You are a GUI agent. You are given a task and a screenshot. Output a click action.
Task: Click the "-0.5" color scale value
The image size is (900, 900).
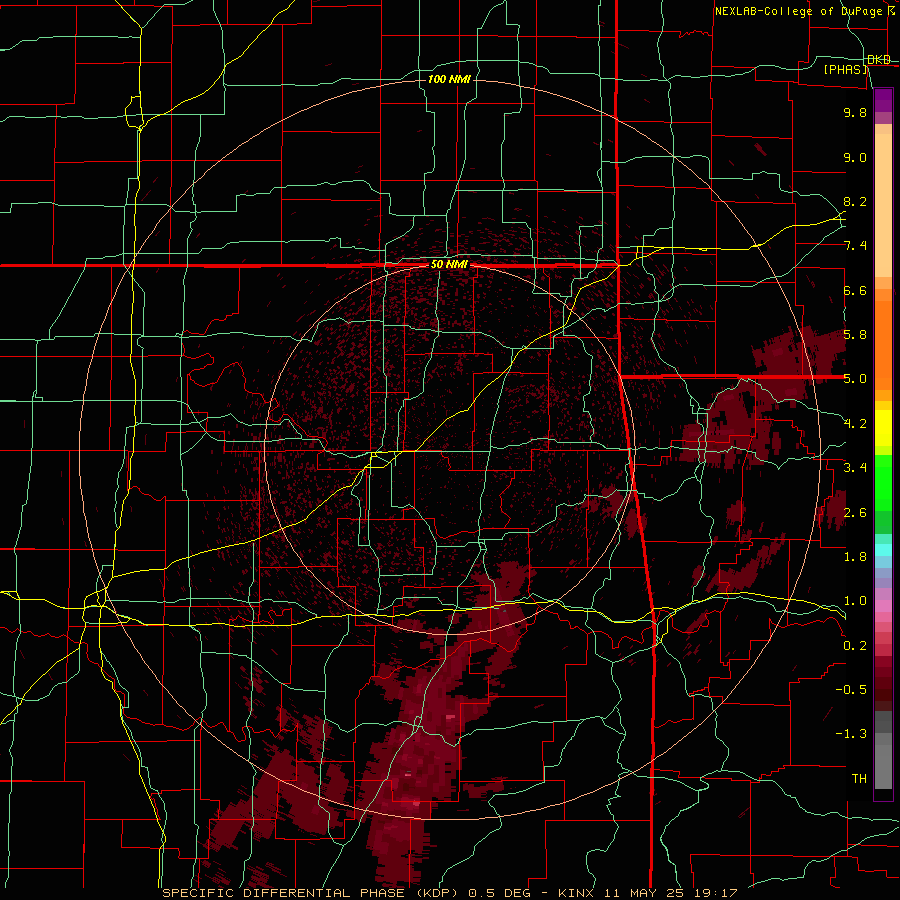[x=851, y=689]
